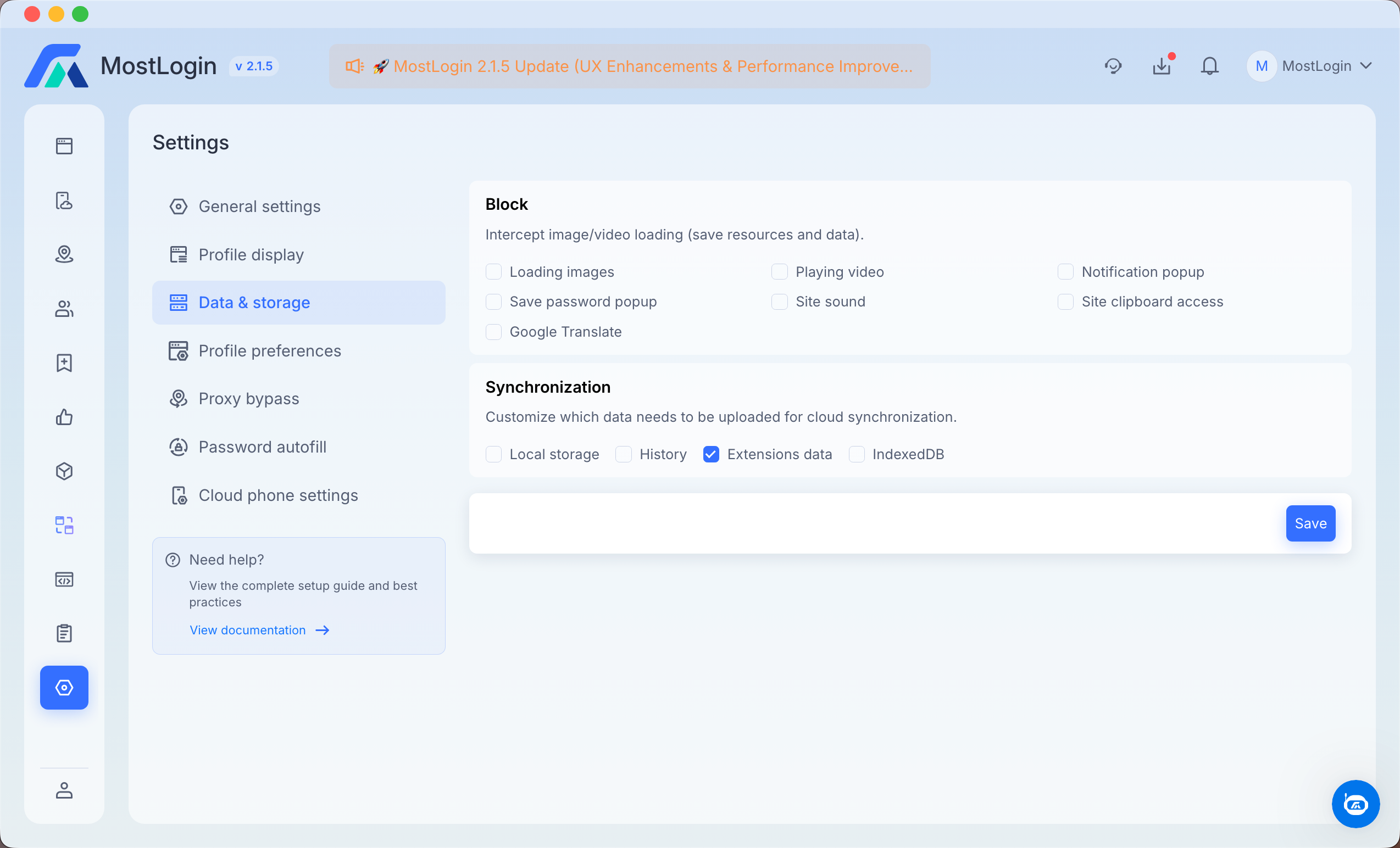The width and height of the screenshot is (1400, 848).
Task: Click the Settings page heading
Action: [x=191, y=143]
